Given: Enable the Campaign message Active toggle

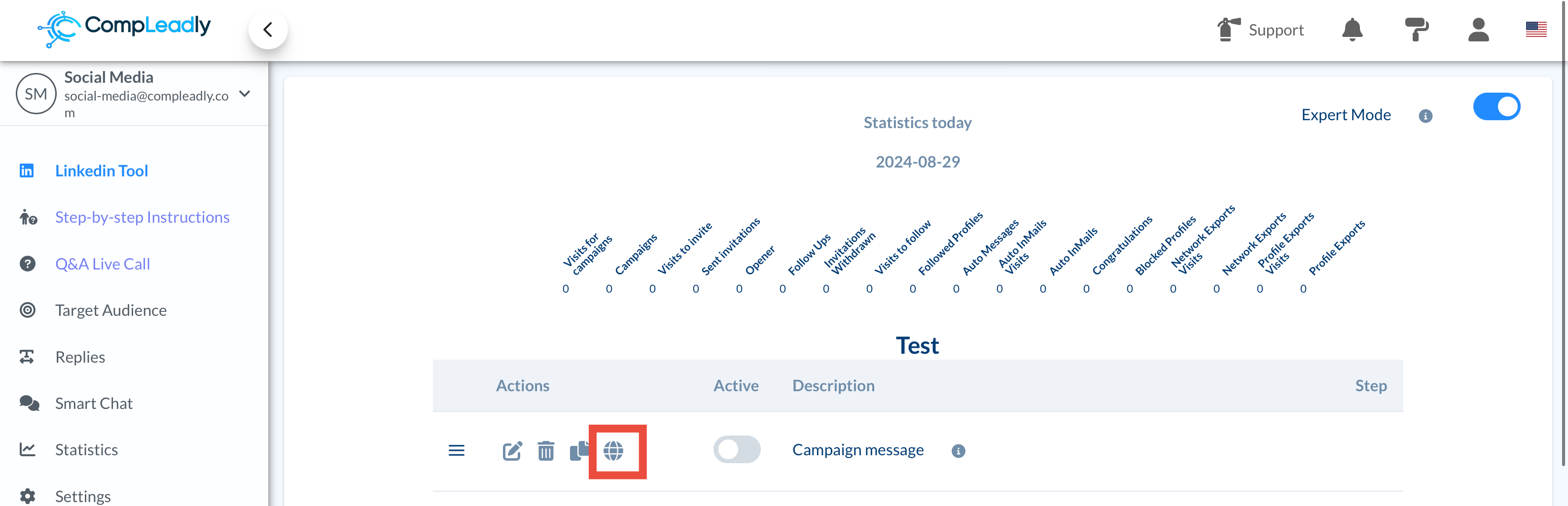Looking at the screenshot, I should [x=737, y=450].
